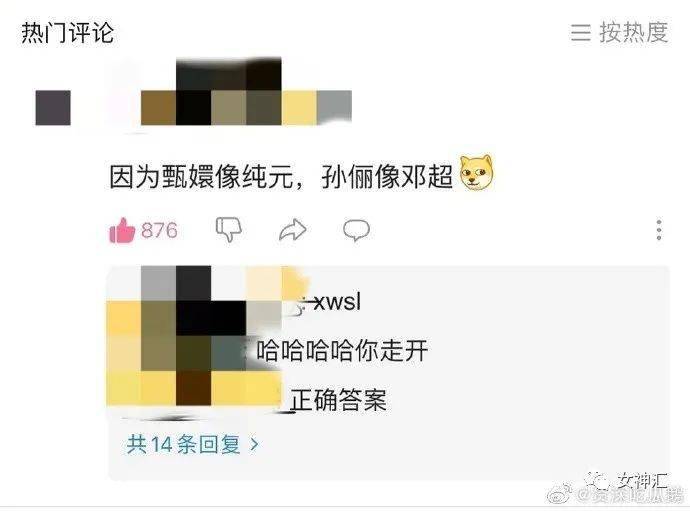The image size is (690, 511).
Task: Click the 女神汇 watermark label
Action: pos(643,481)
